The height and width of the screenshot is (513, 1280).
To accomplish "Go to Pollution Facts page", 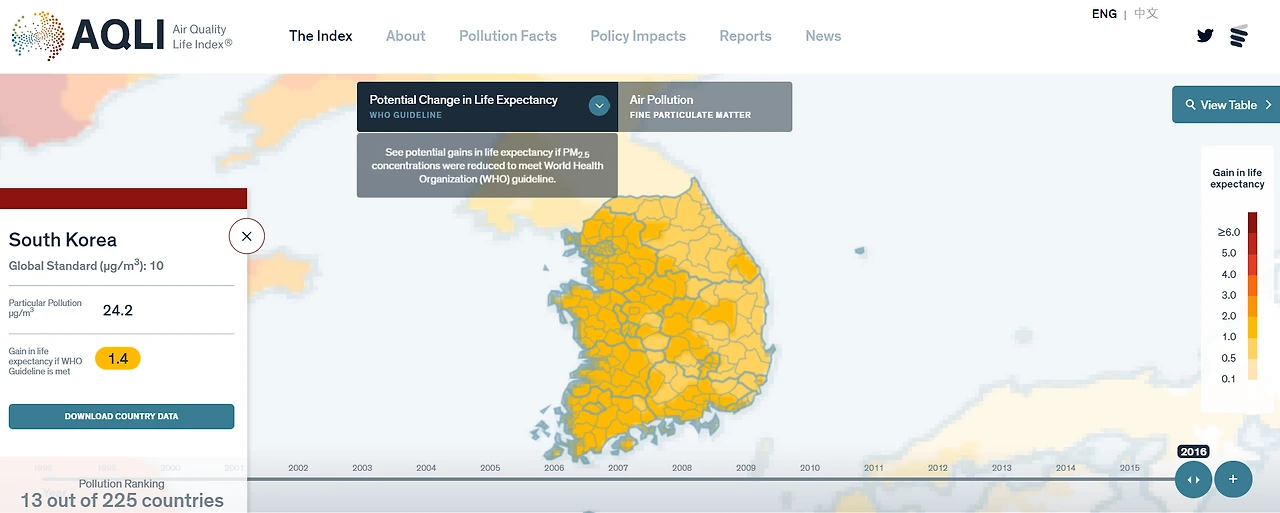I will pos(508,36).
